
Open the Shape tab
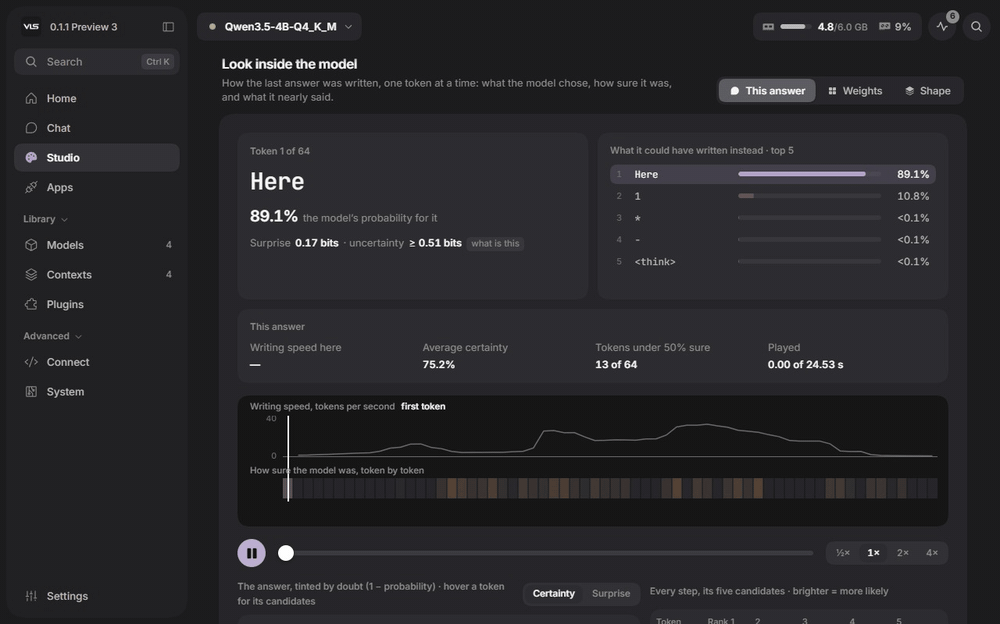pos(928,91)
